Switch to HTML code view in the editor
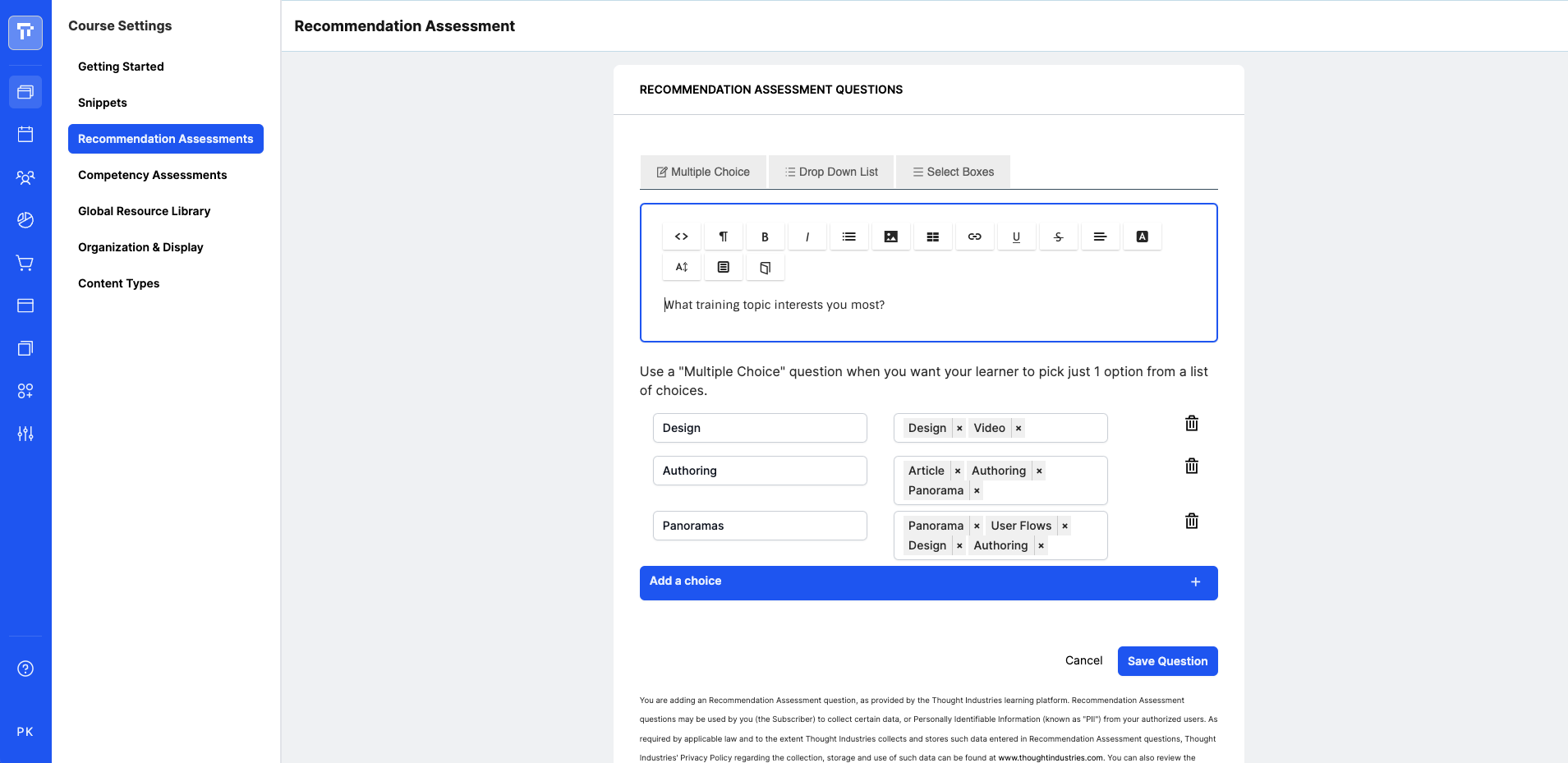The width and height of the screenshot is (1568, 763). [681, 236]
